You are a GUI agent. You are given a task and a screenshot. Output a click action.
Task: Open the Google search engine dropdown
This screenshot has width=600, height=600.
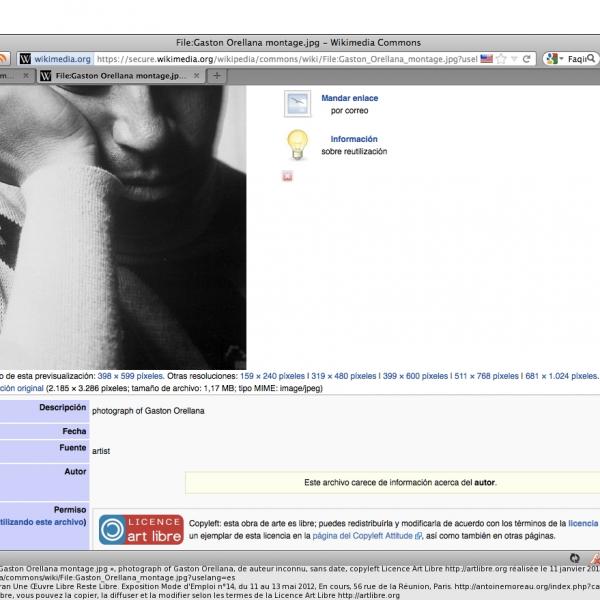point(555,59)
